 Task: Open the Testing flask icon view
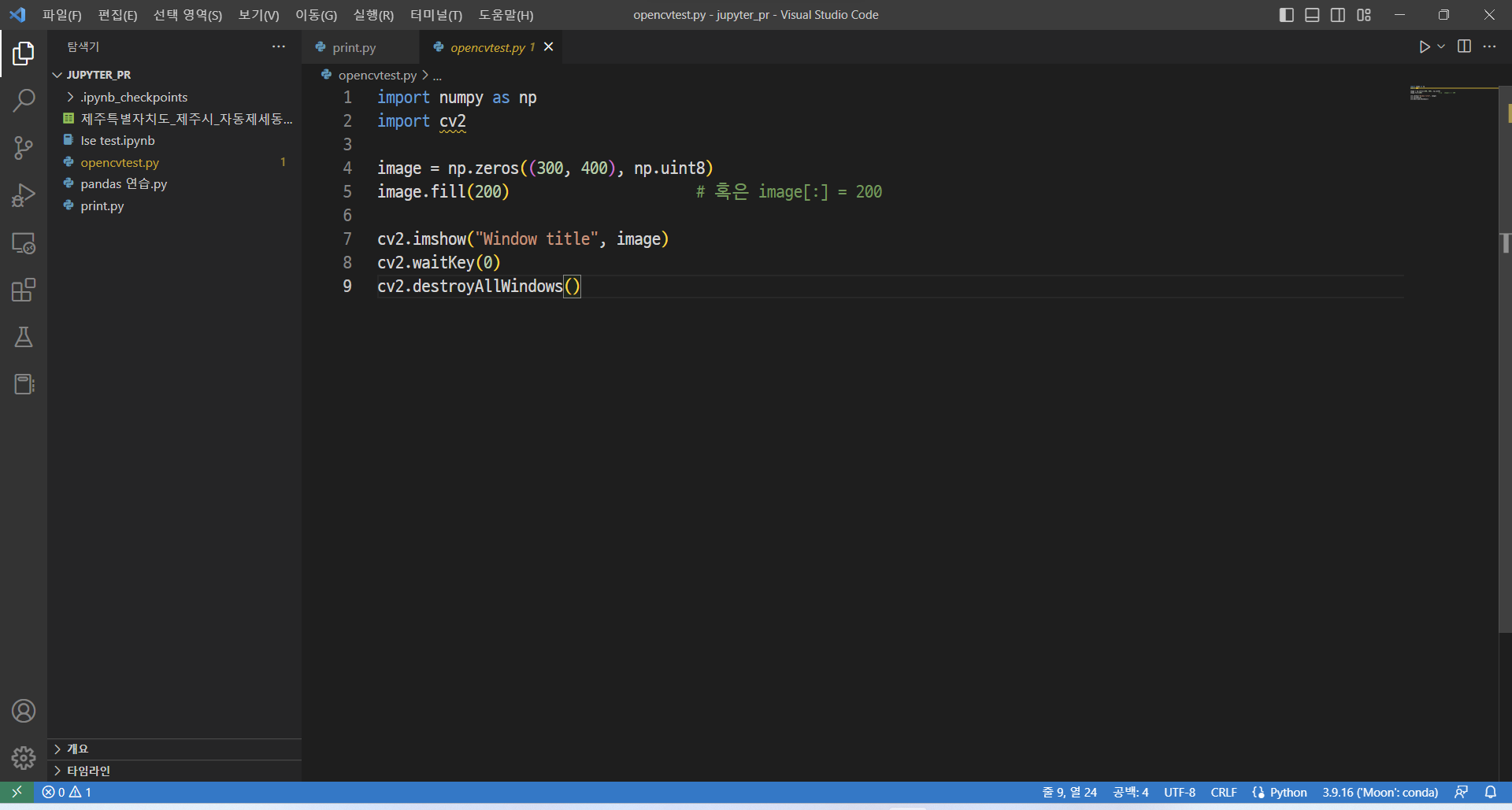pos(24,337)
